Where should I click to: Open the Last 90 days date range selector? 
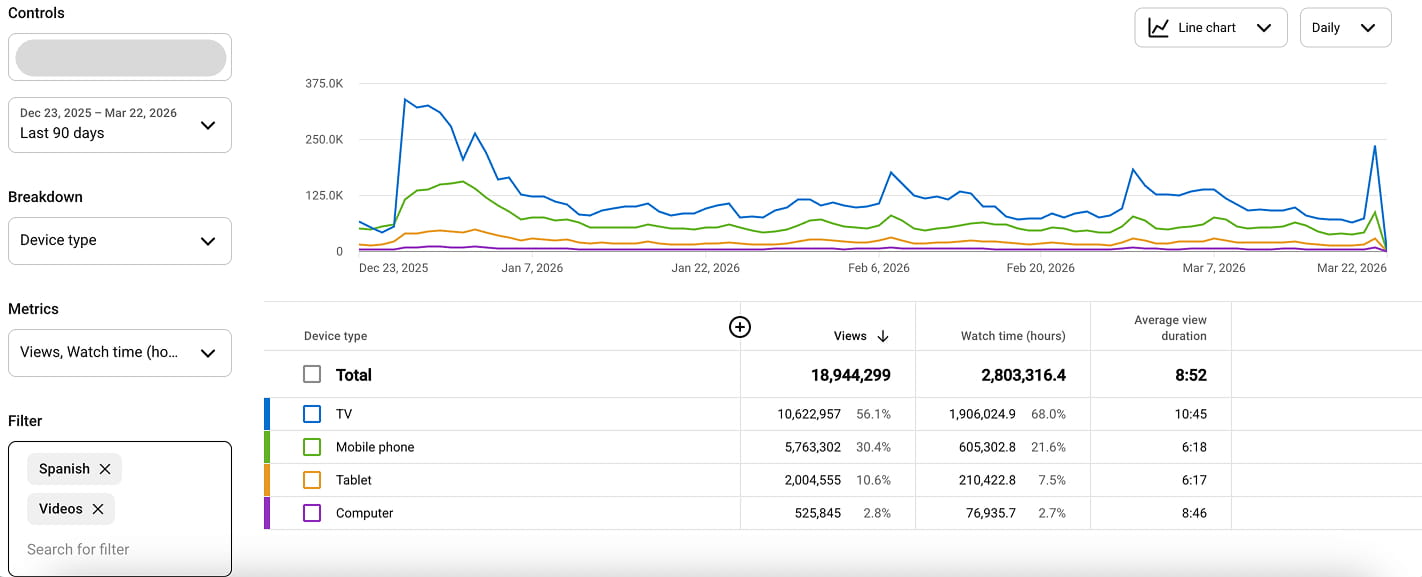click(x=119, y=124)
